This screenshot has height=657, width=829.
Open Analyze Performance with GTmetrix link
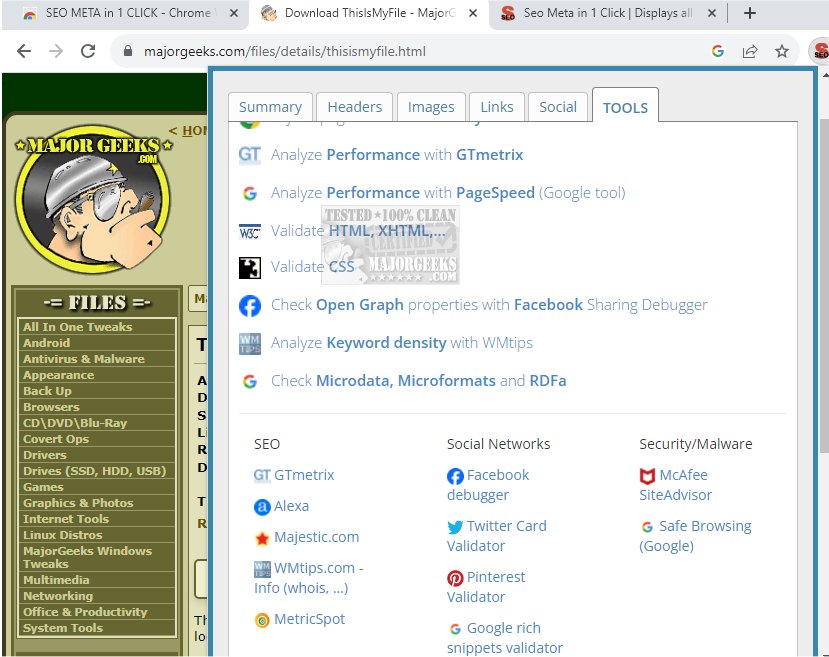click(x=397, y=155)
